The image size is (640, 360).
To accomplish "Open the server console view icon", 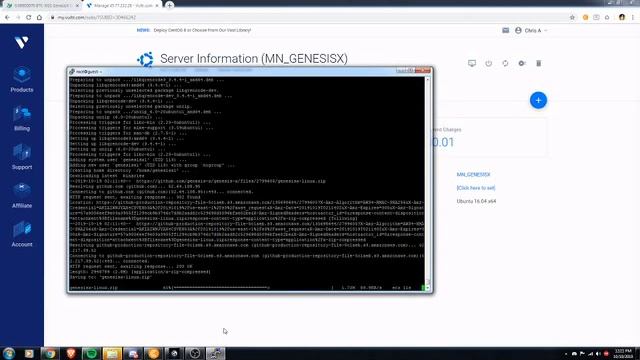I will click(x=472, y=63).
